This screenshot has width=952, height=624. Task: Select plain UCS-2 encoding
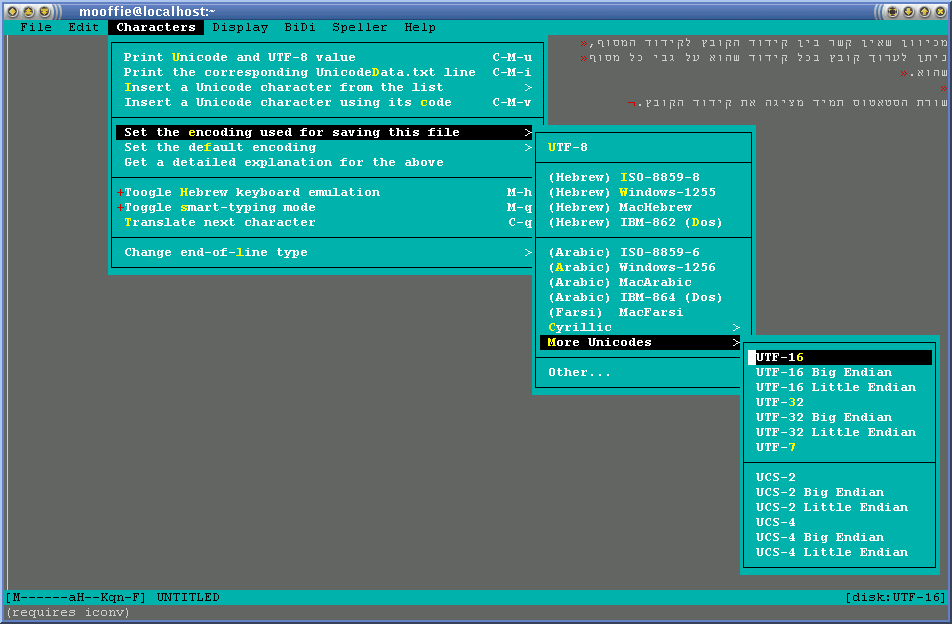click(x=840, y=478)
